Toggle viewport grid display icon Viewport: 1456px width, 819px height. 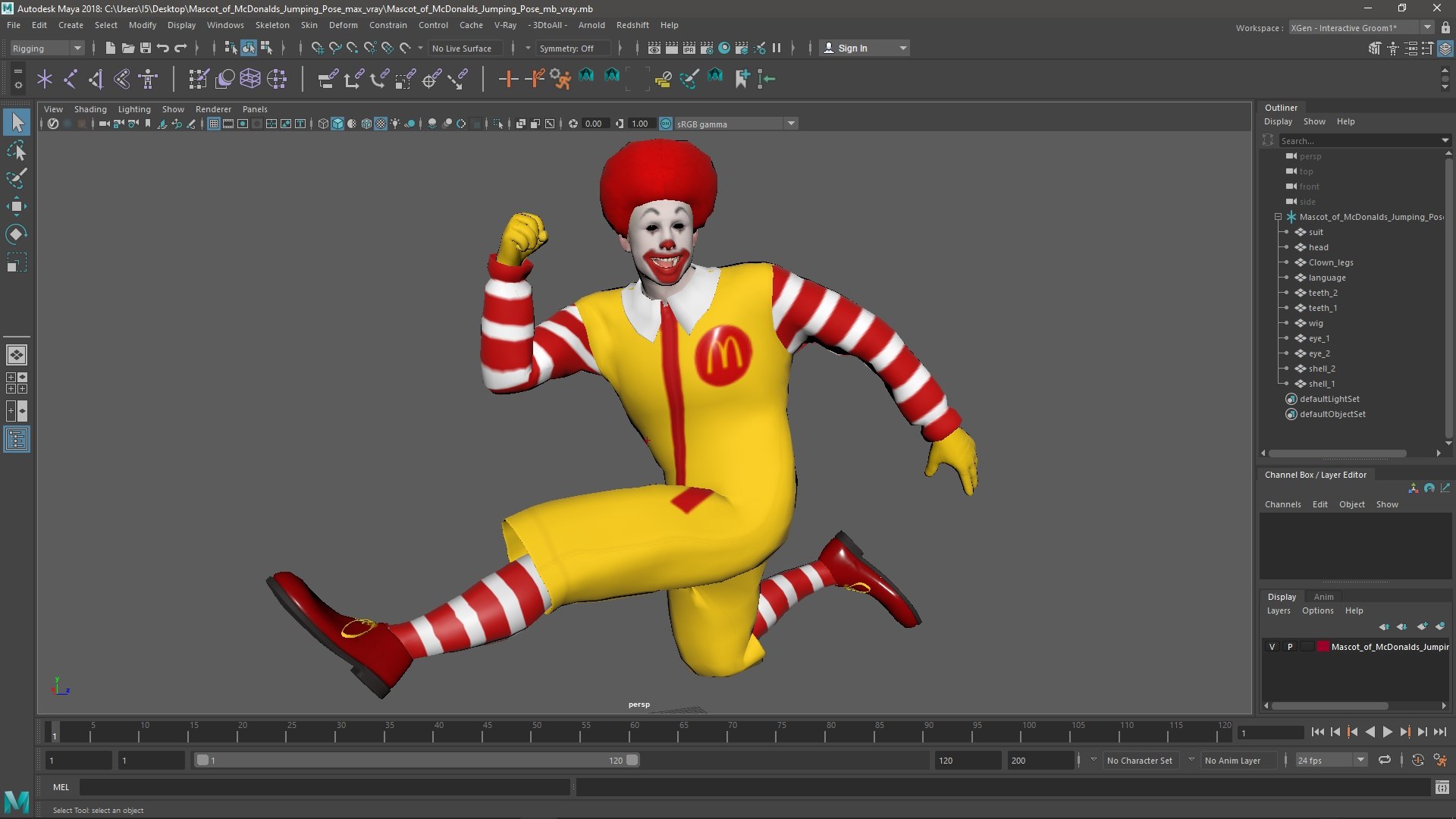pos(214,124)
